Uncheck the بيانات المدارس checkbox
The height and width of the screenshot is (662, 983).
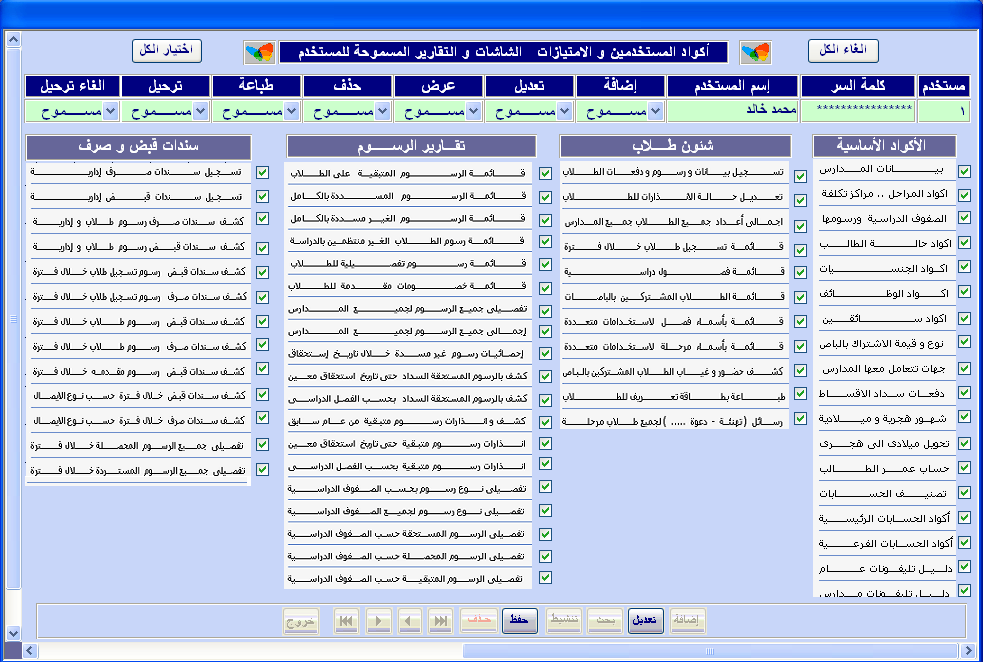point(964,171)
